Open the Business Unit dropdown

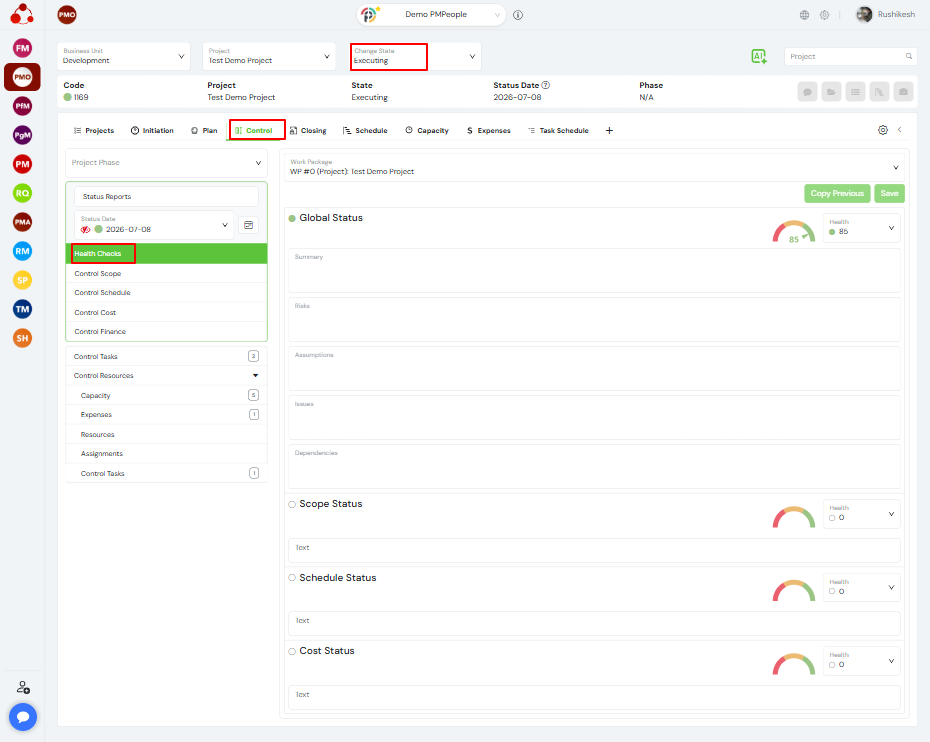[x=124, y=56]
